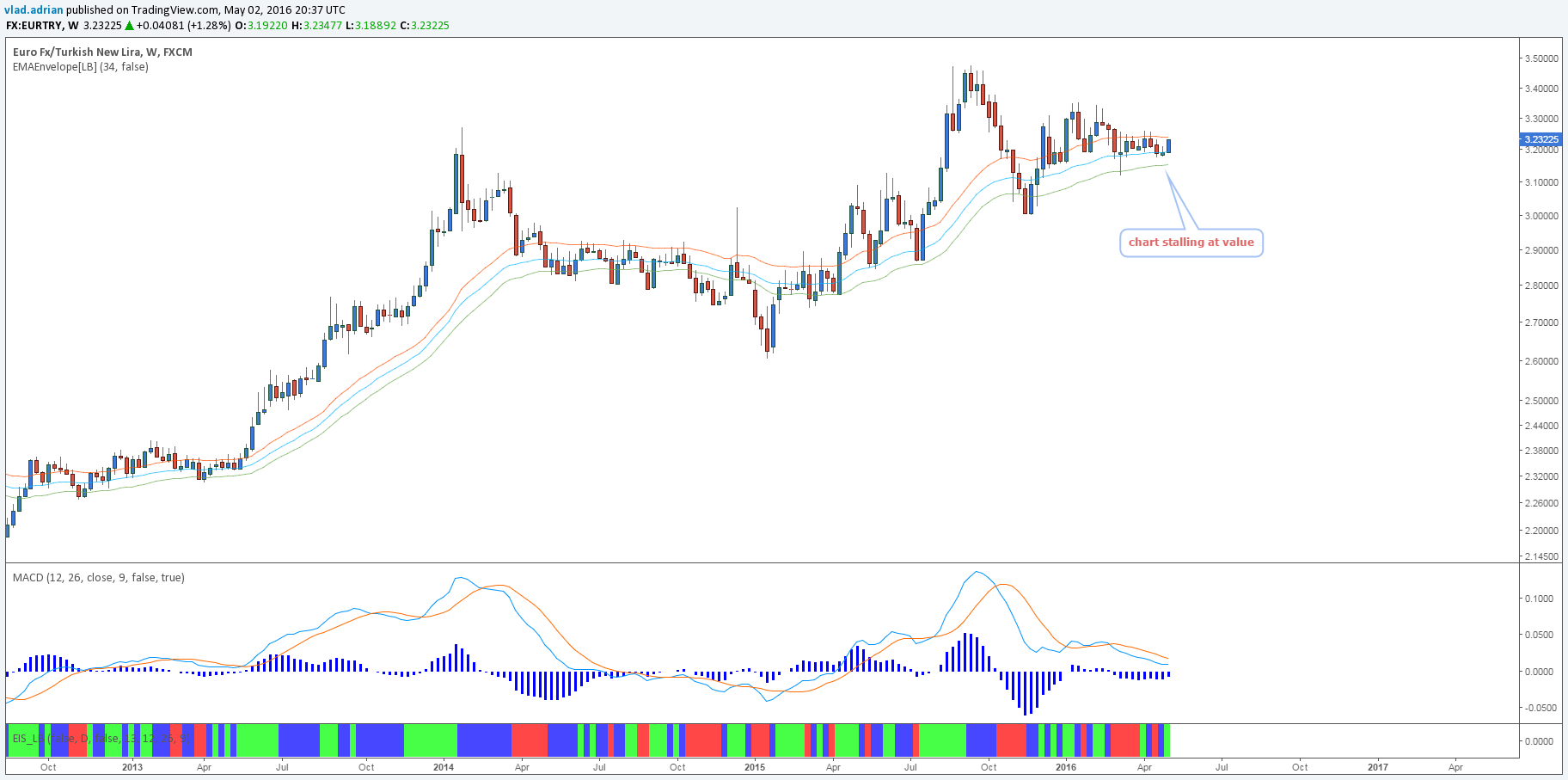Select the FX:EURTRY, W symbol label
Image resolution: width=1568 pixels, height=780 pixels.
pos(42,25)
